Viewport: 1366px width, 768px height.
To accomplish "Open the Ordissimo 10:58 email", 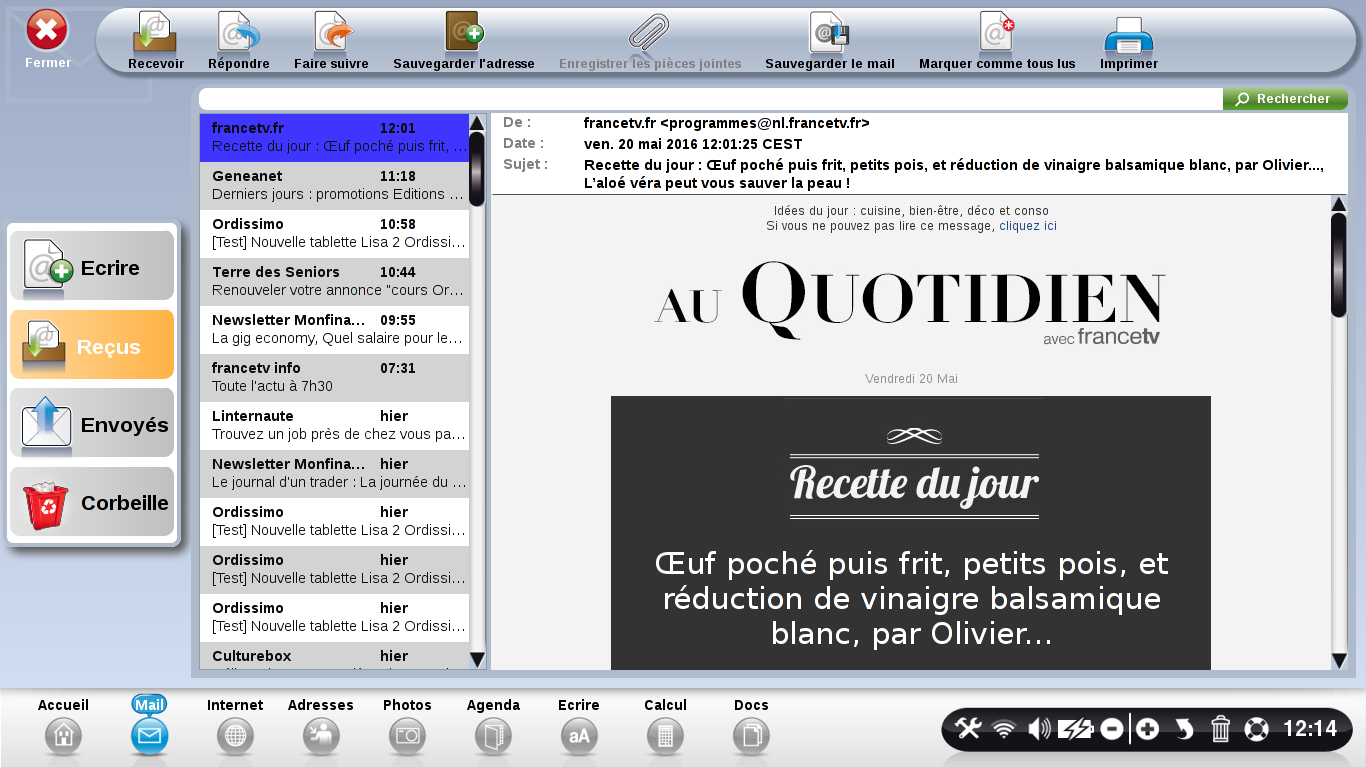I will tap(334, 234).
